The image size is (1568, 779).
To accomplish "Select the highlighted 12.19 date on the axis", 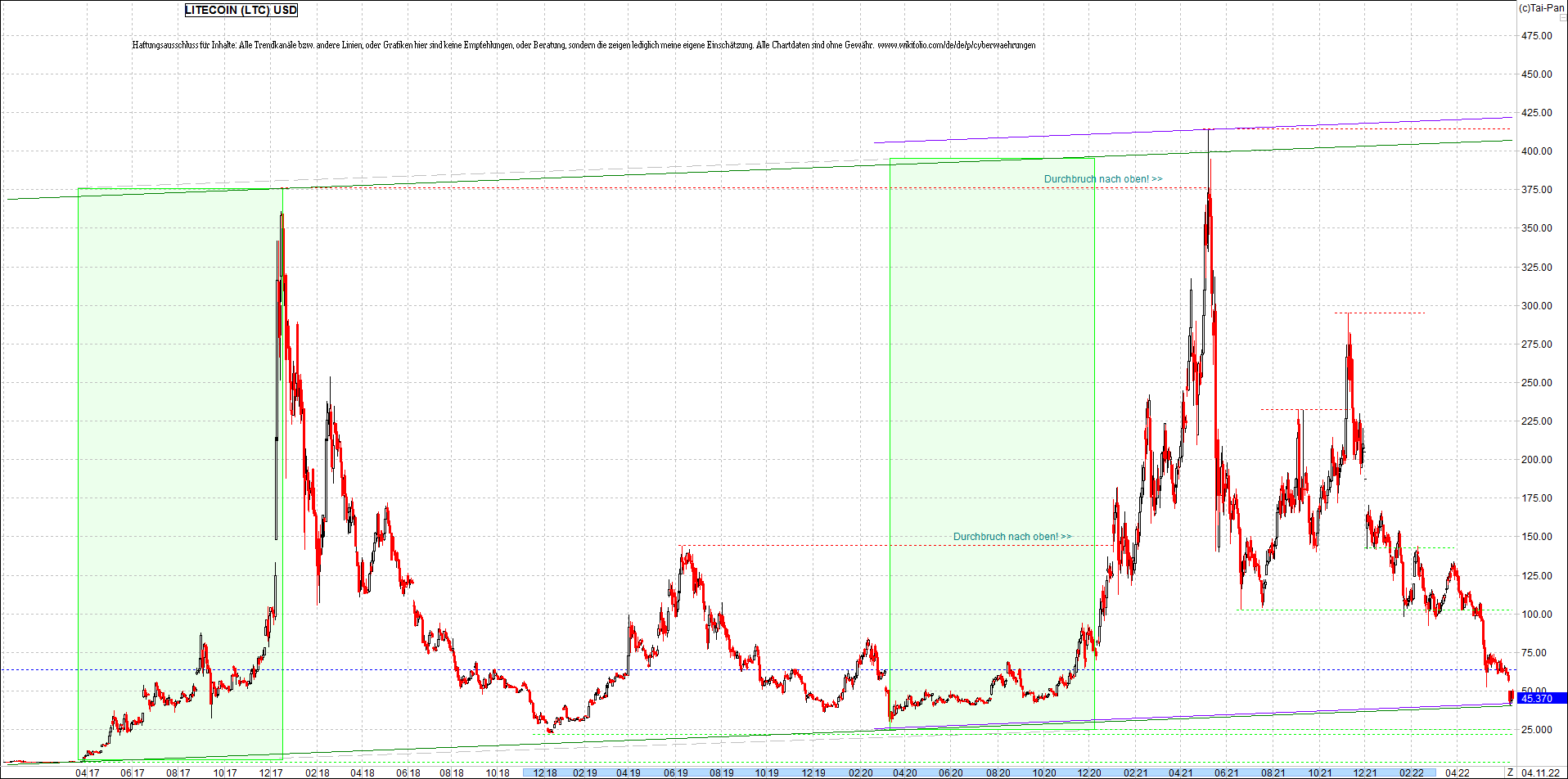I will (x=813, y=772).
